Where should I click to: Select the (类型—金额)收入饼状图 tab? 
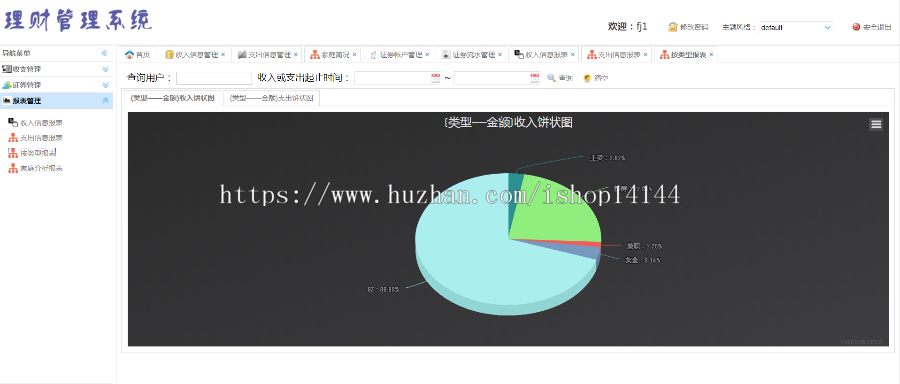[x=172, y=98]
